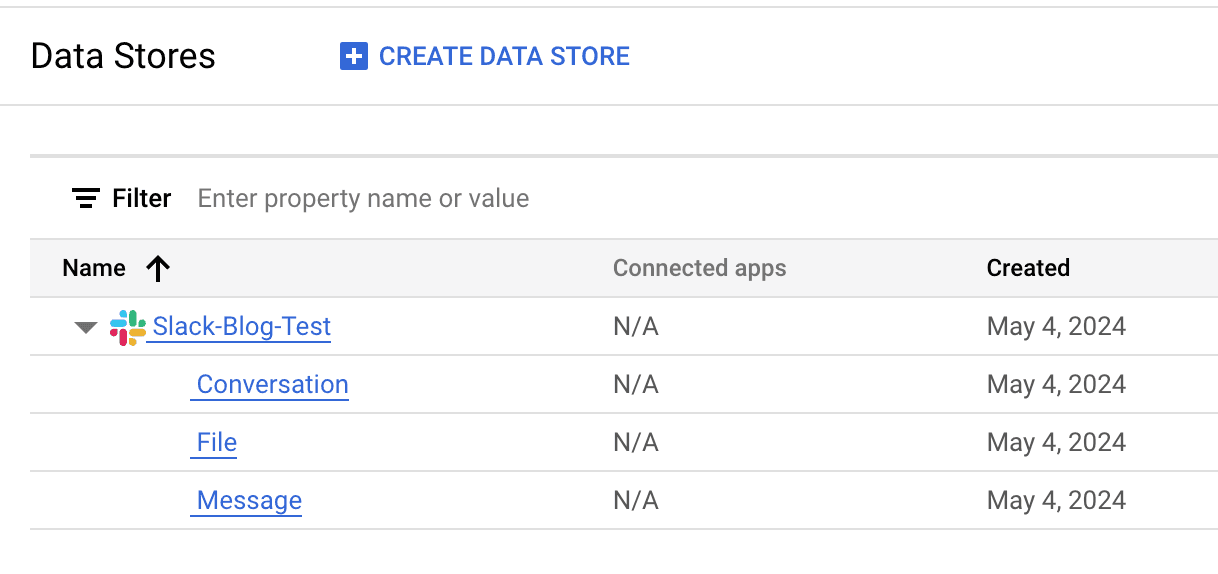Click the Name column header
1218x574 pixels.
coord(94,268)
